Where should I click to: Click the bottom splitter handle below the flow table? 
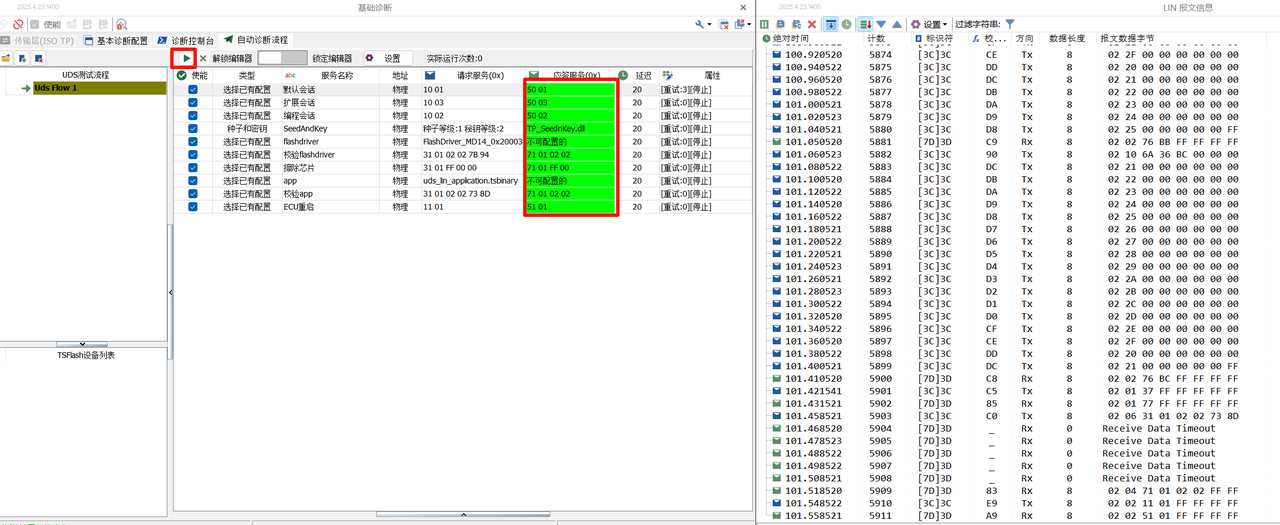[x=463, y=514]
